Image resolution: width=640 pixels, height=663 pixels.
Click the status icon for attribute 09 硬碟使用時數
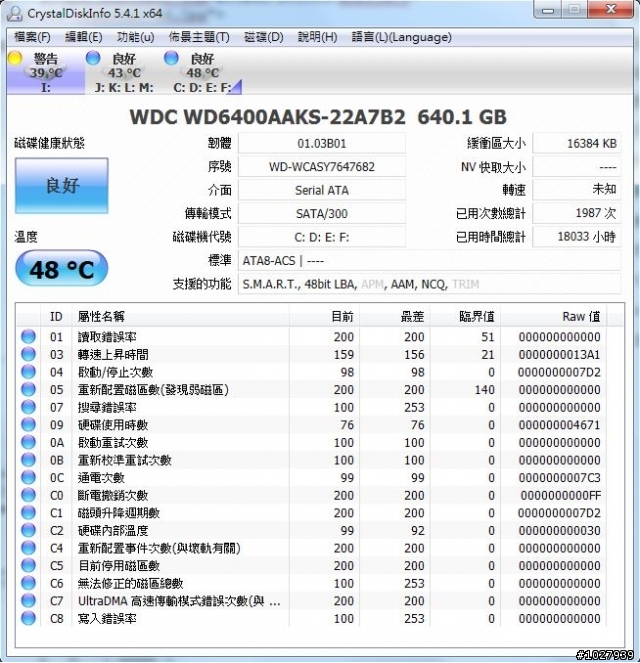click(x=28, y=425)
